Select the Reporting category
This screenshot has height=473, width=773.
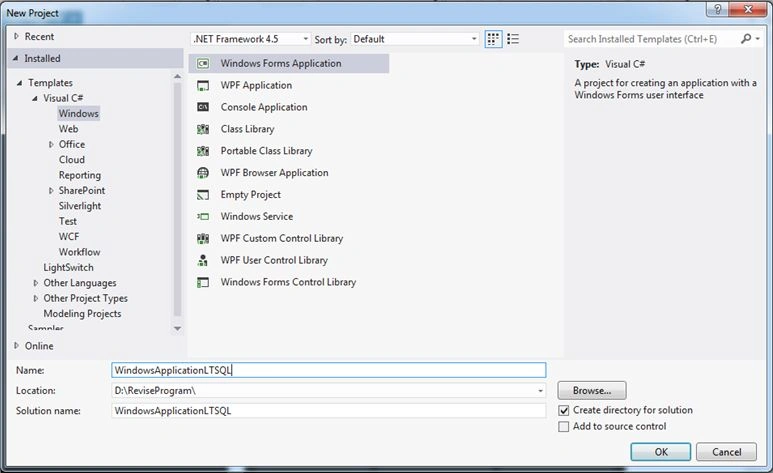click(80, 175)
